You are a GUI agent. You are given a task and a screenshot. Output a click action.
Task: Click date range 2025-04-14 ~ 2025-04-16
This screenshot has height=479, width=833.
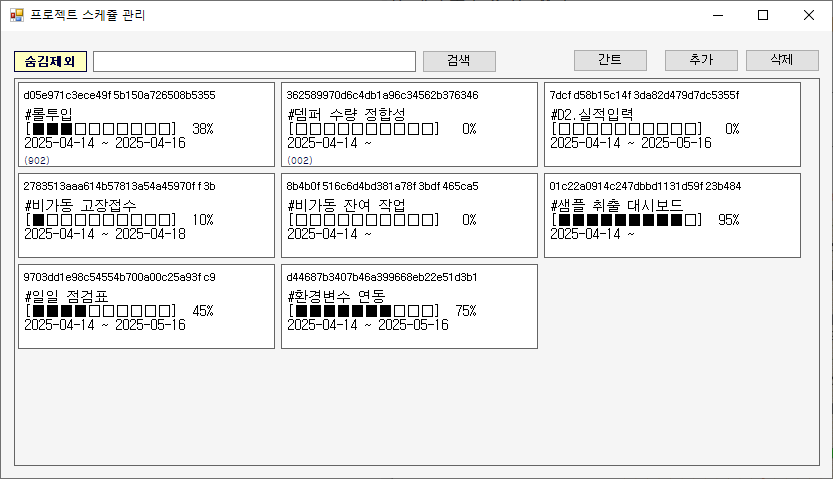pos(105,143)
